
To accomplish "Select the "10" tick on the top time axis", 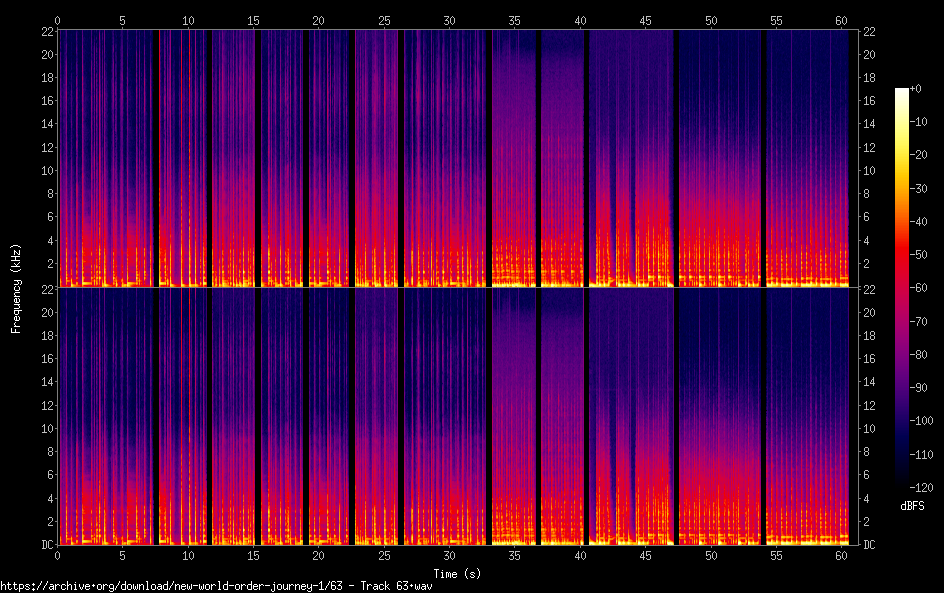I will coord(188,20).
